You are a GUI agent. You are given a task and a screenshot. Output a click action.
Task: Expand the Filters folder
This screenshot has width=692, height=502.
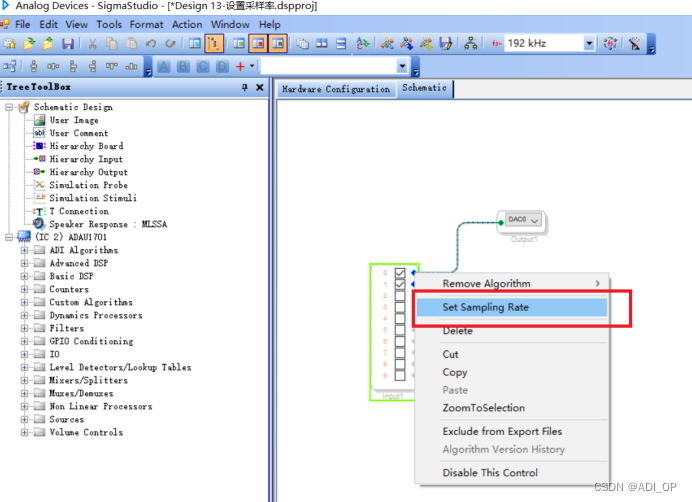pyautogui.click(x=24, y=328)
